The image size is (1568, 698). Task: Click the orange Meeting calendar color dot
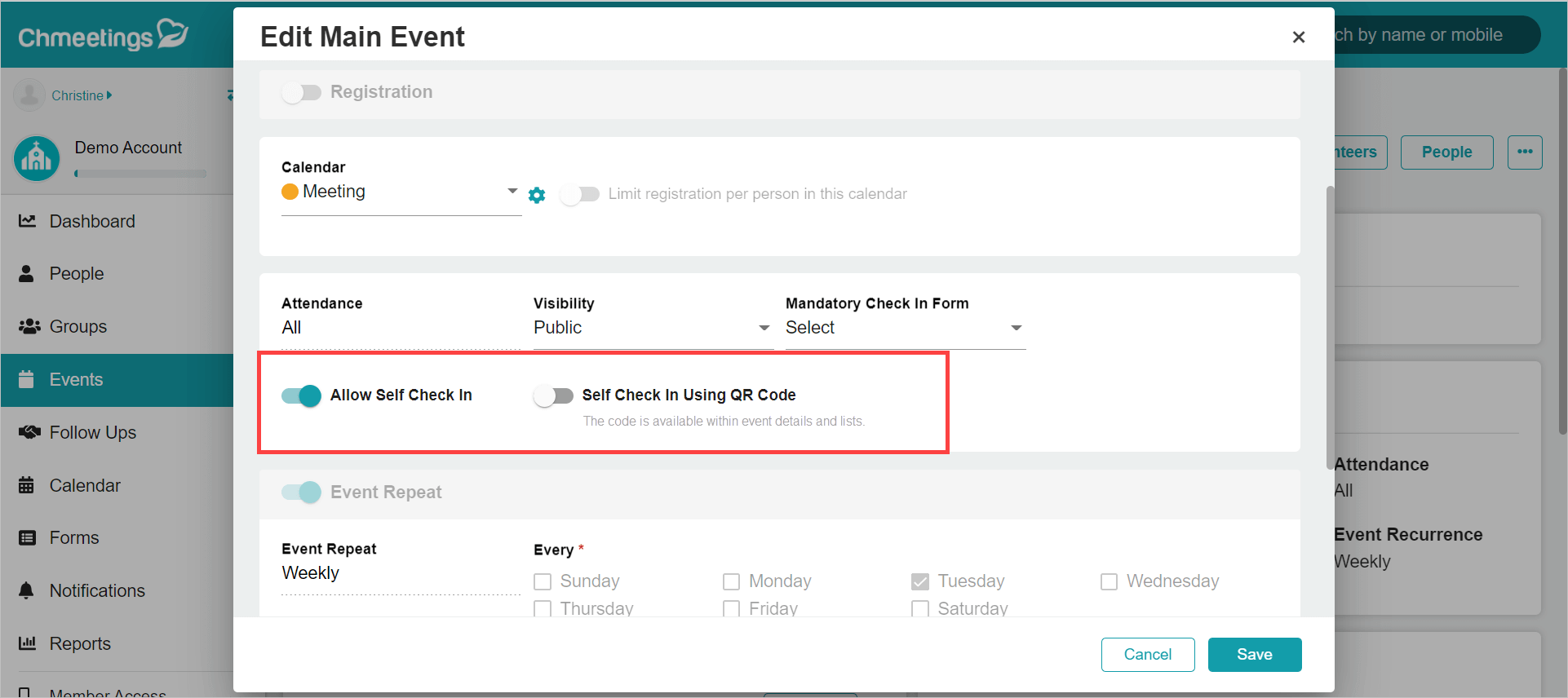[x=290, y=192]
